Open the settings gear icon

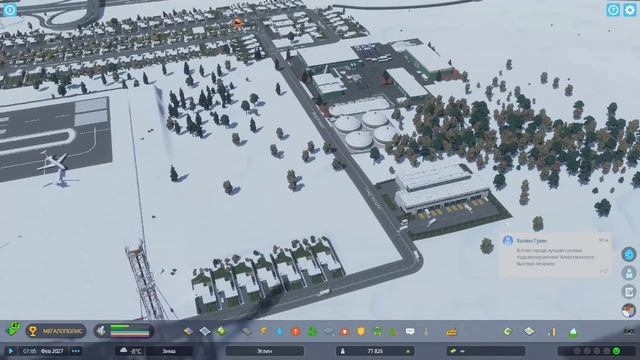630,10
